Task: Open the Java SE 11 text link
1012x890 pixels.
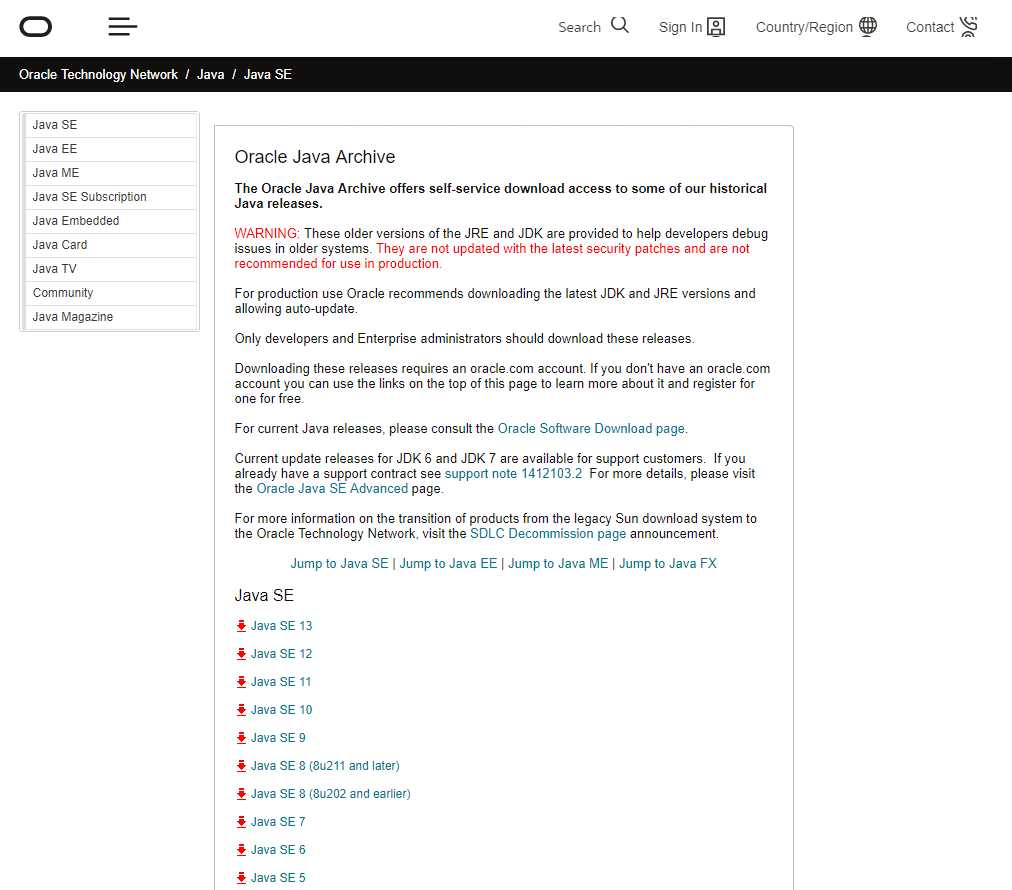Action: [281, 682]
